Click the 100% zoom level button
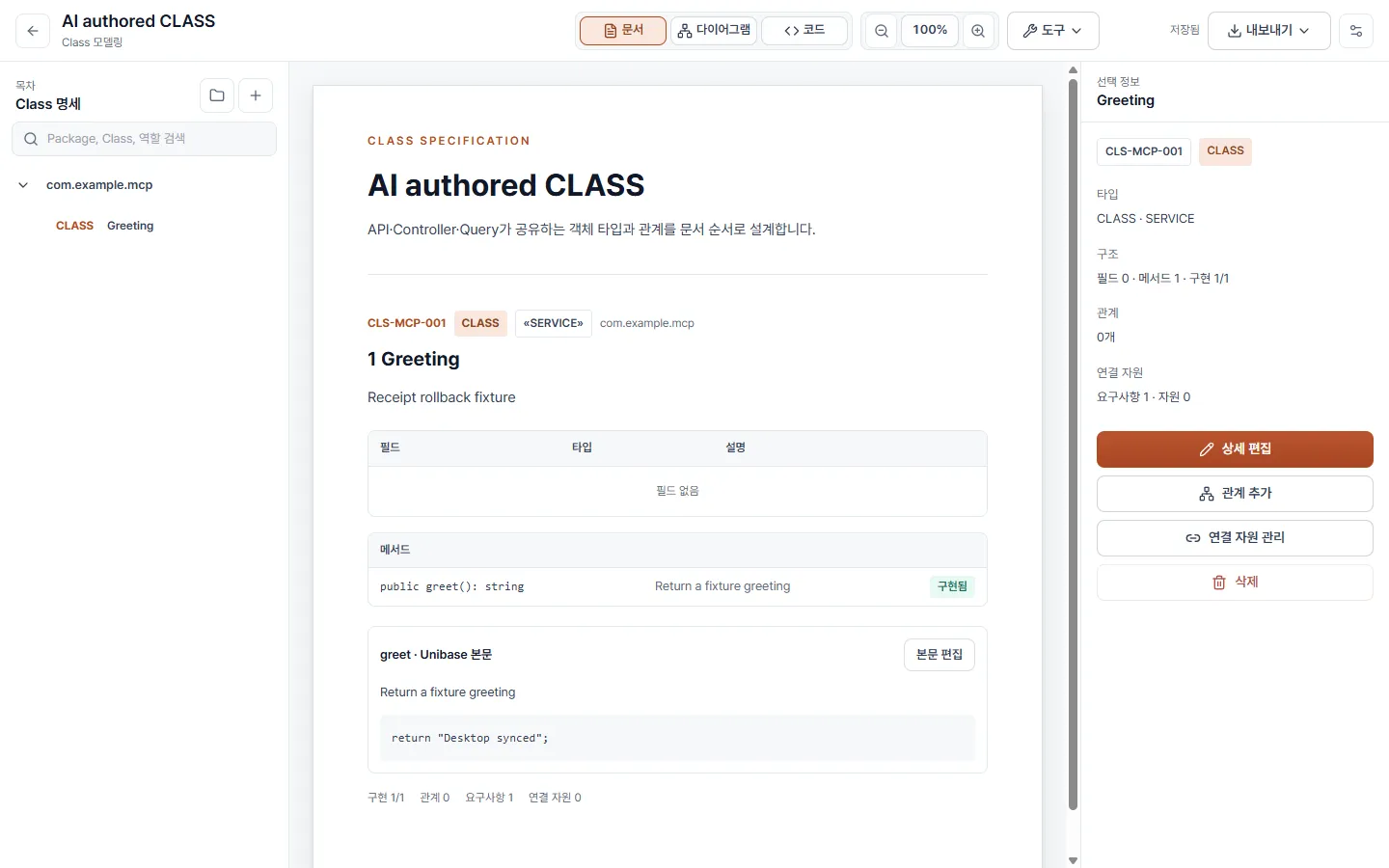This screenshot has height=868, width=1389. click(930, 31)
